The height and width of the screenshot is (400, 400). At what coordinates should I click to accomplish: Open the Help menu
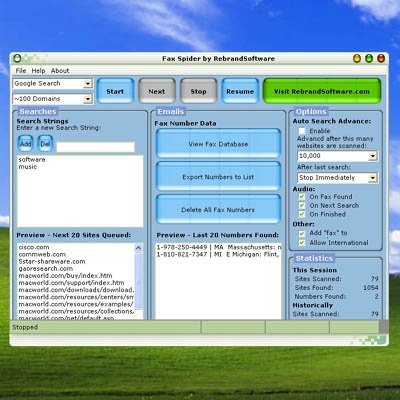coord(38,71)
